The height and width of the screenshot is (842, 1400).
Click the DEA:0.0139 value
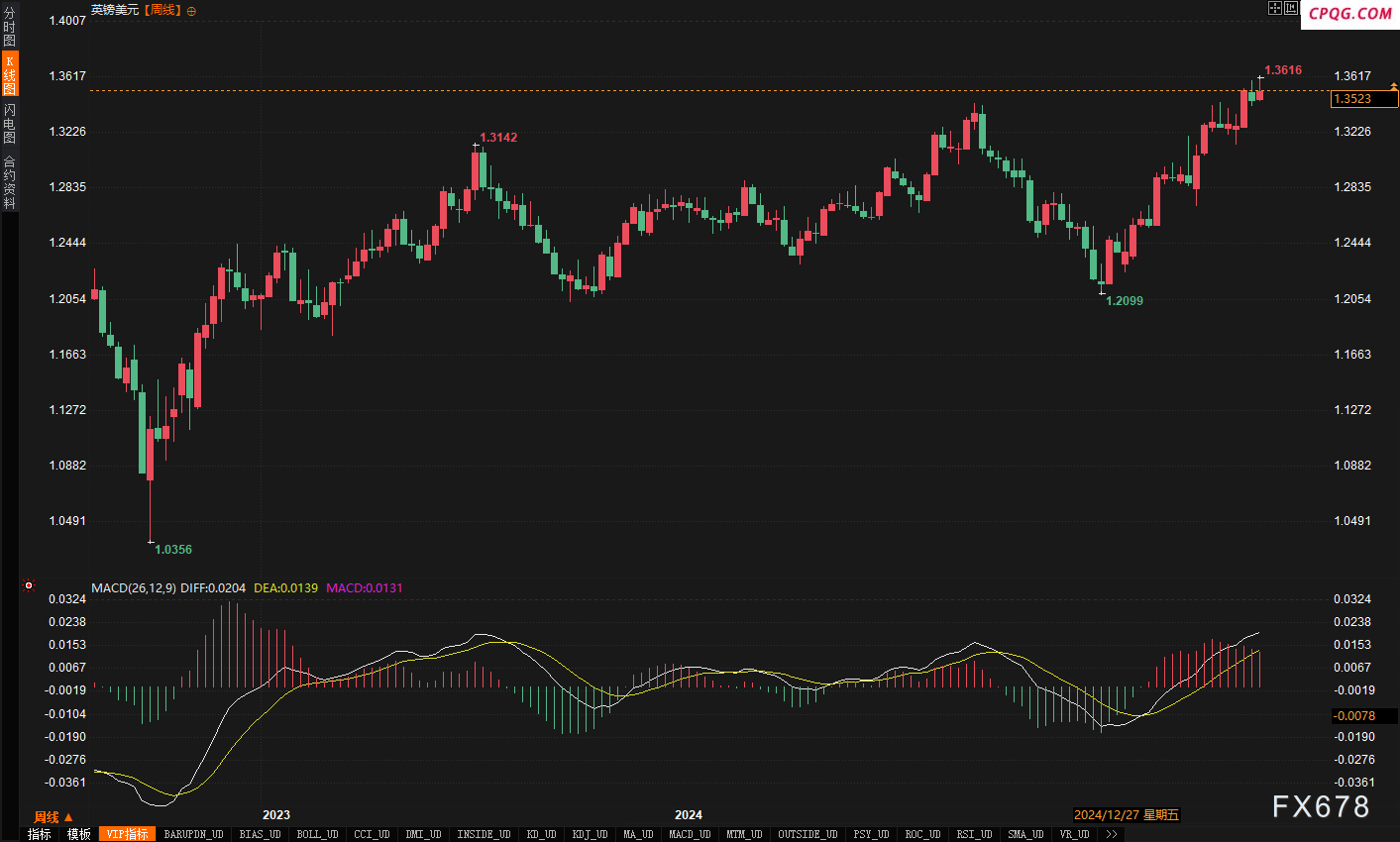coord(286,588)
